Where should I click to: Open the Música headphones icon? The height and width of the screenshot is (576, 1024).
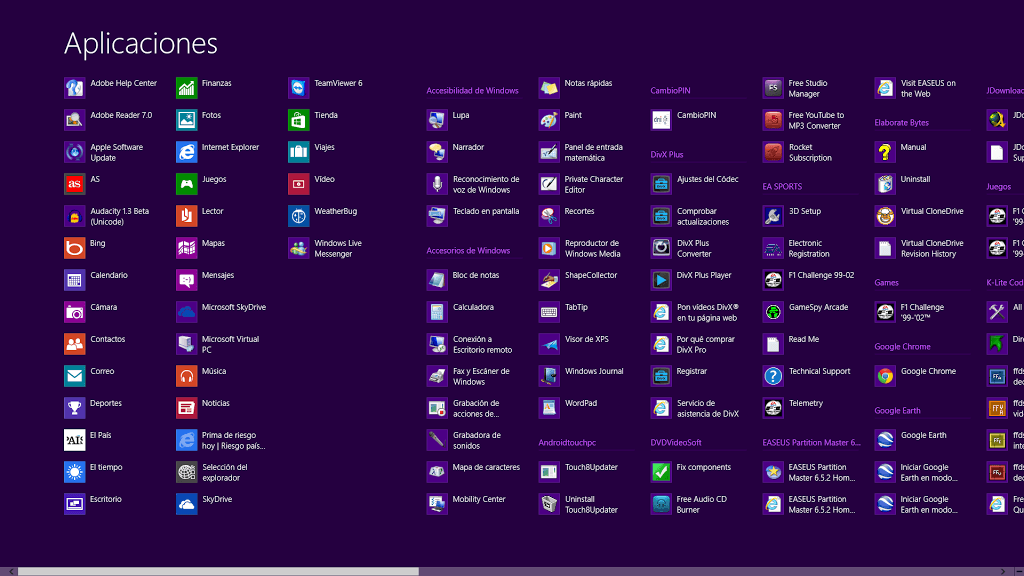tap(187, 376)
